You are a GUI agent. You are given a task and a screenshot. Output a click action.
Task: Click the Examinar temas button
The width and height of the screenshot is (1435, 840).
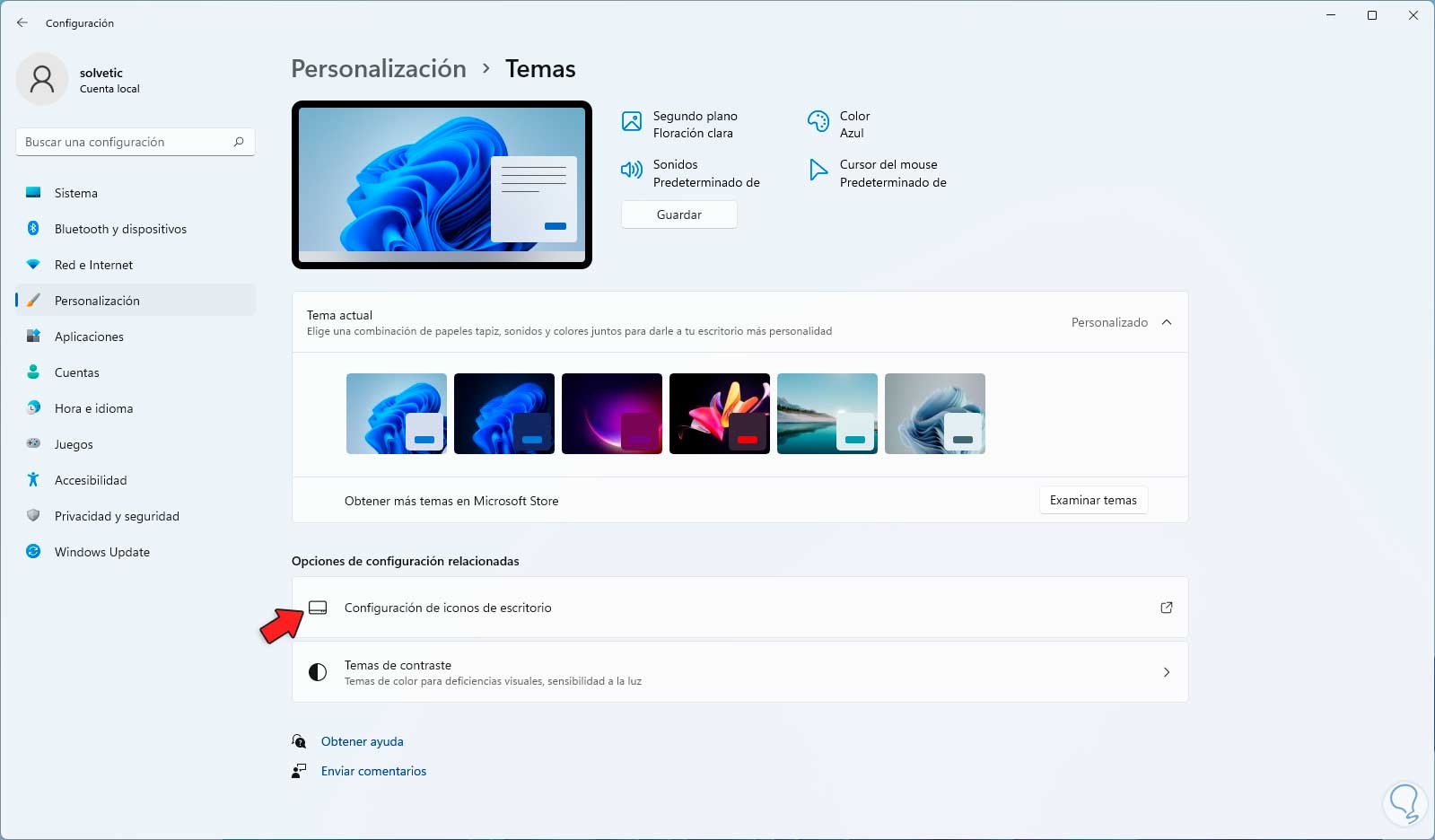pyautogui.click(x=1093, y=500)
